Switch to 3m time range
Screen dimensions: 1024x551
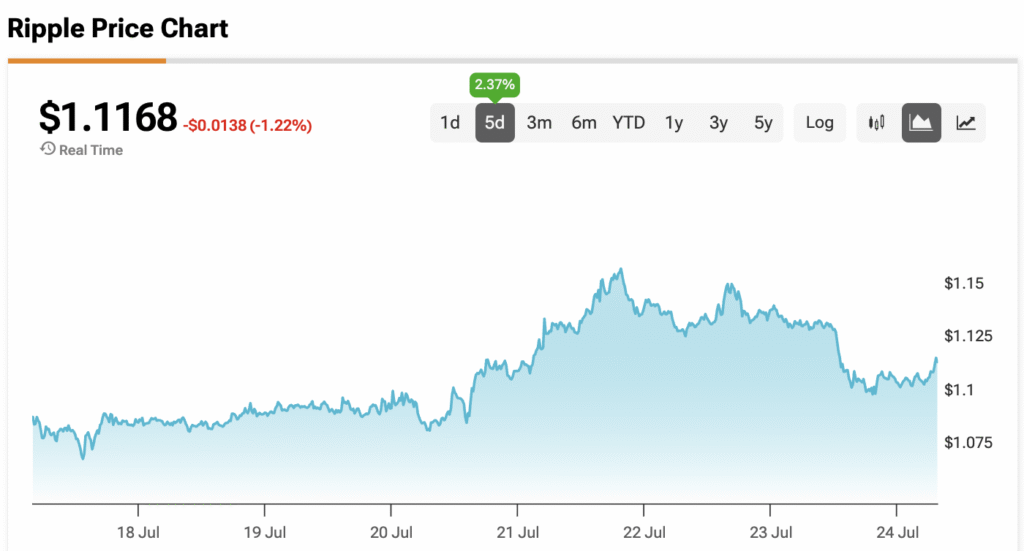(x=539, y=123)
